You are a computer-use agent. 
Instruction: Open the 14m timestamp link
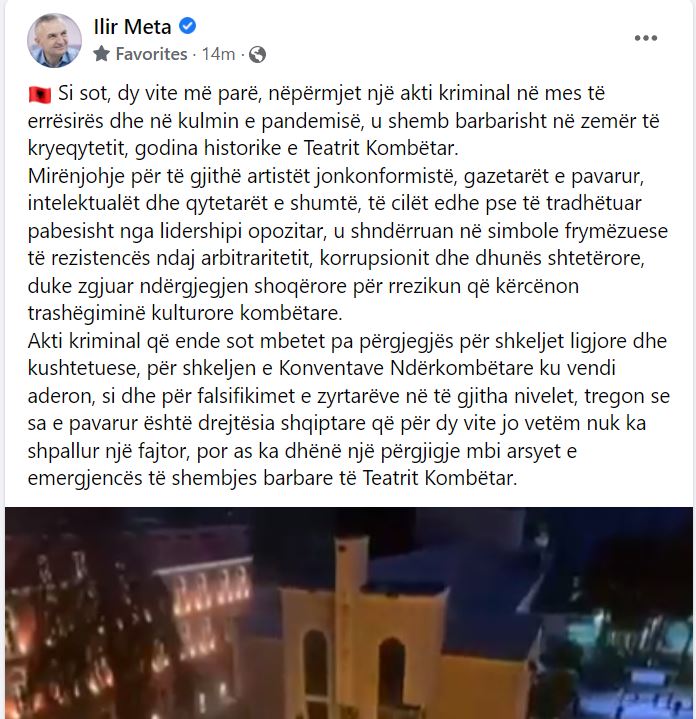(x=218, y=54)
